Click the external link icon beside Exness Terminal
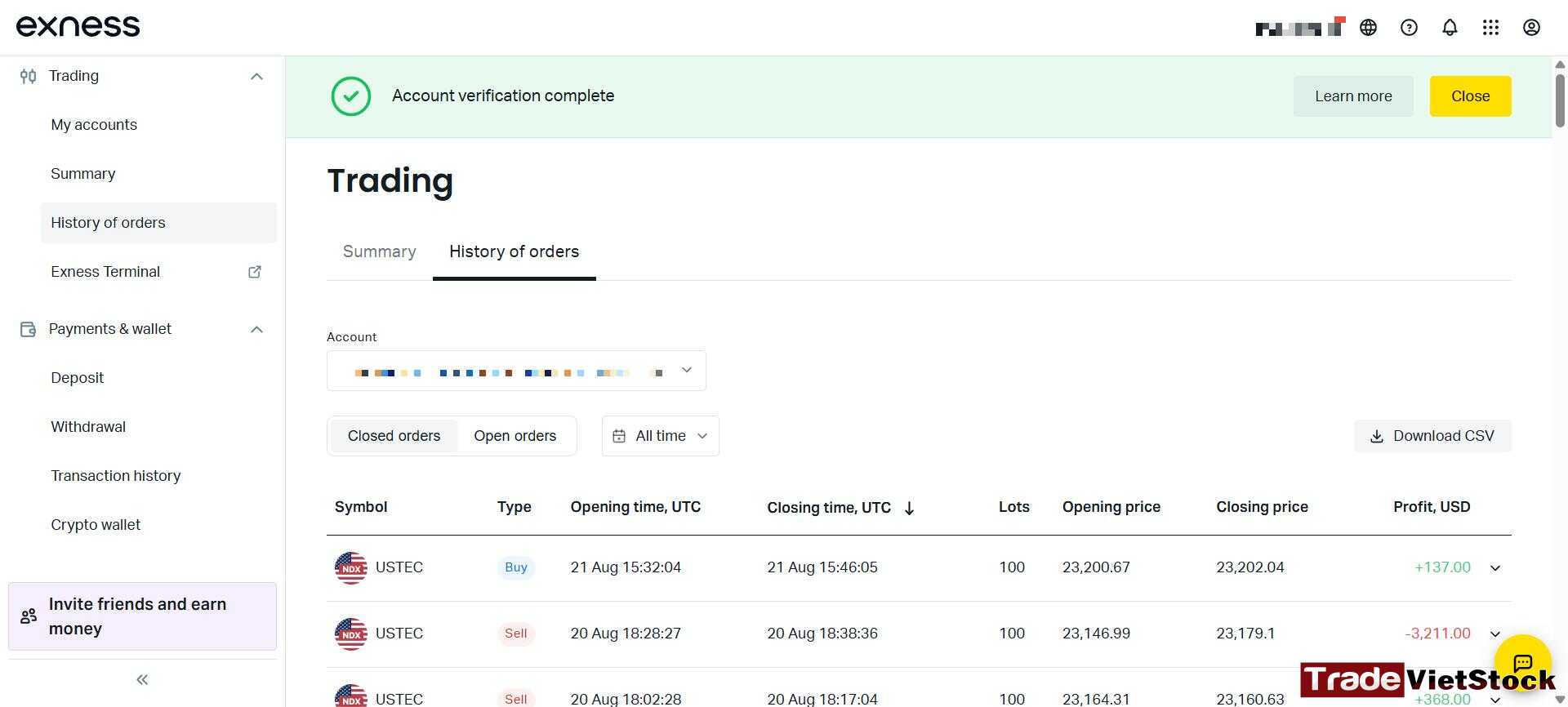This screenshot has width=1568, height=707. click(255, 272)
